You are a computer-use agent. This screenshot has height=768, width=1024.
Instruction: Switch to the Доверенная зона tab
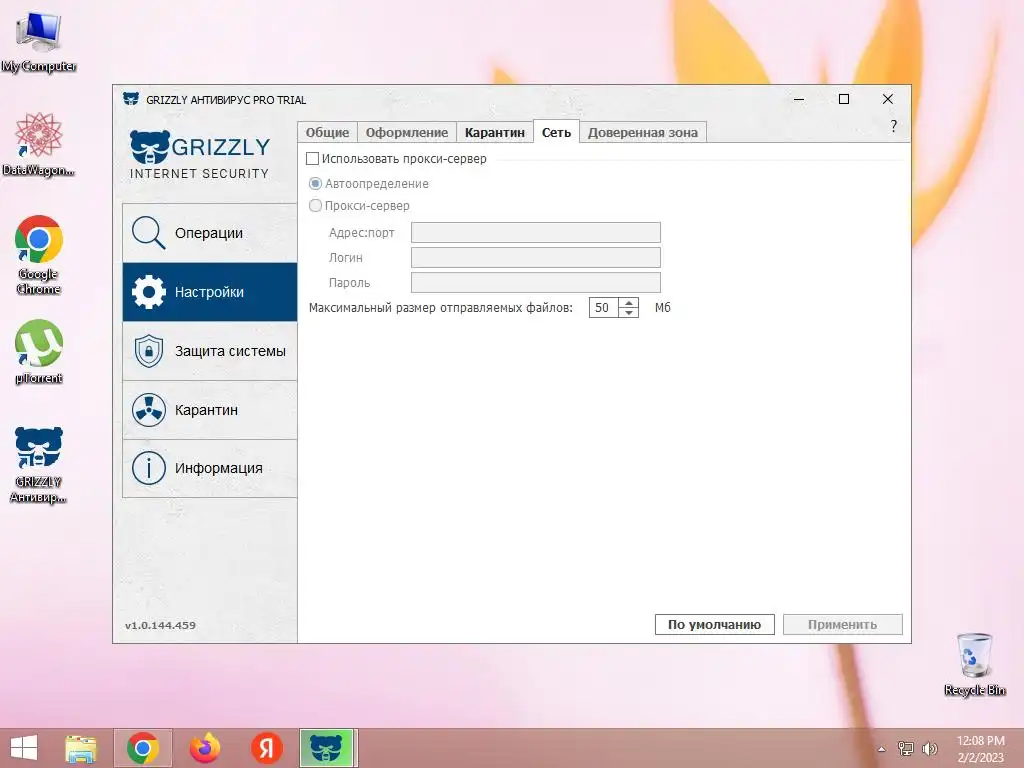coord(643,133)
